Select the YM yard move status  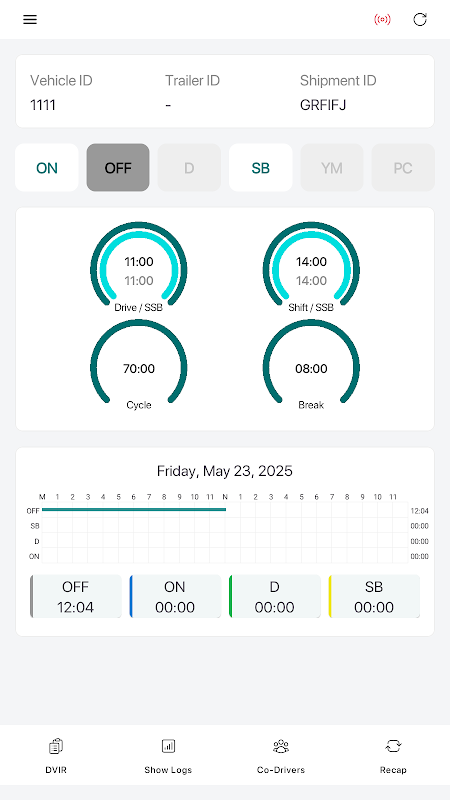[x=332, y=168]
